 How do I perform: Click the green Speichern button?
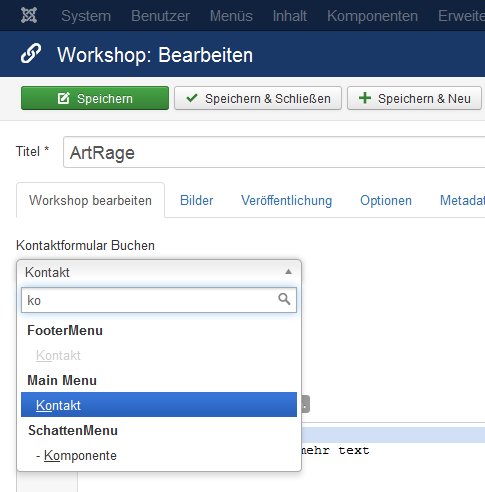point(95,98)
